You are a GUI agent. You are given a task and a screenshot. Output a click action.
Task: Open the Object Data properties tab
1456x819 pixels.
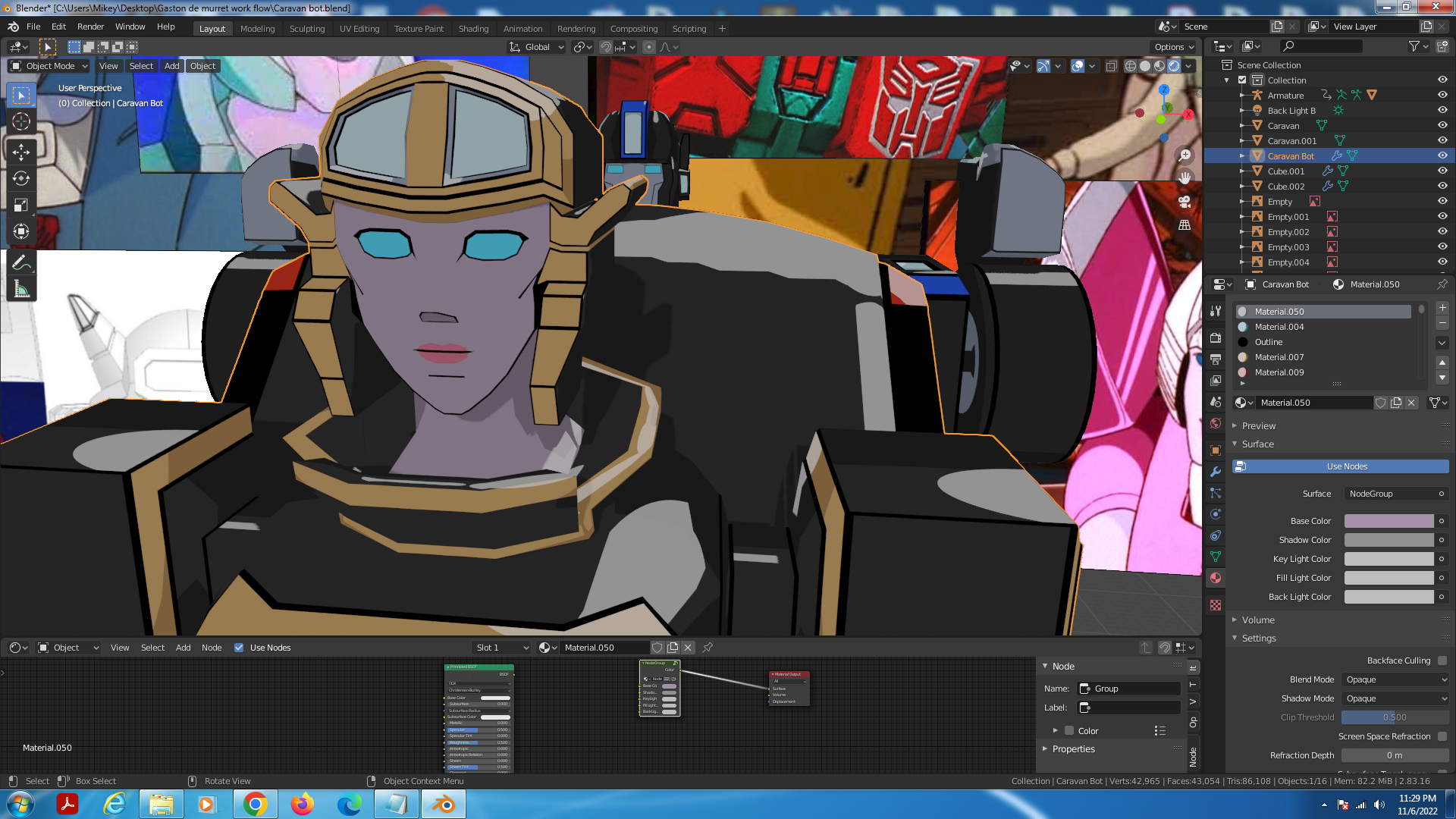[x=1216, y=557]
